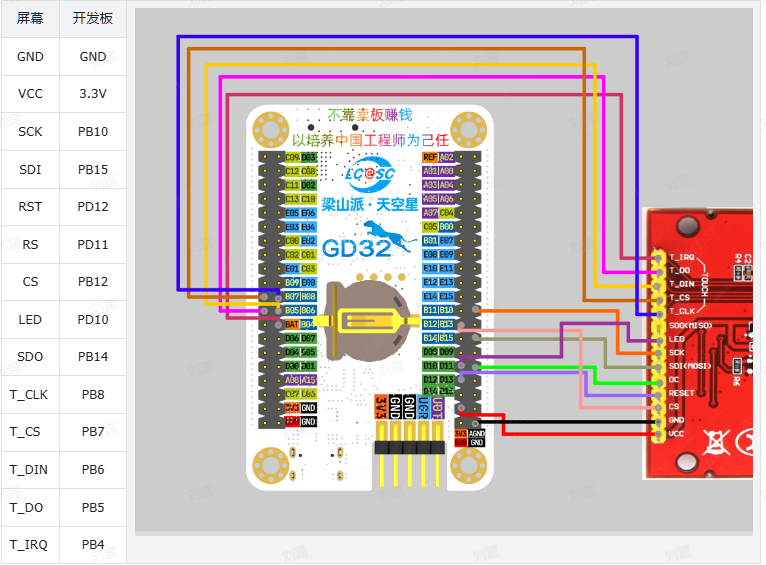Select the PB7 table cell
The width and height of the screenshot is (766, 565).
[93, 432]
